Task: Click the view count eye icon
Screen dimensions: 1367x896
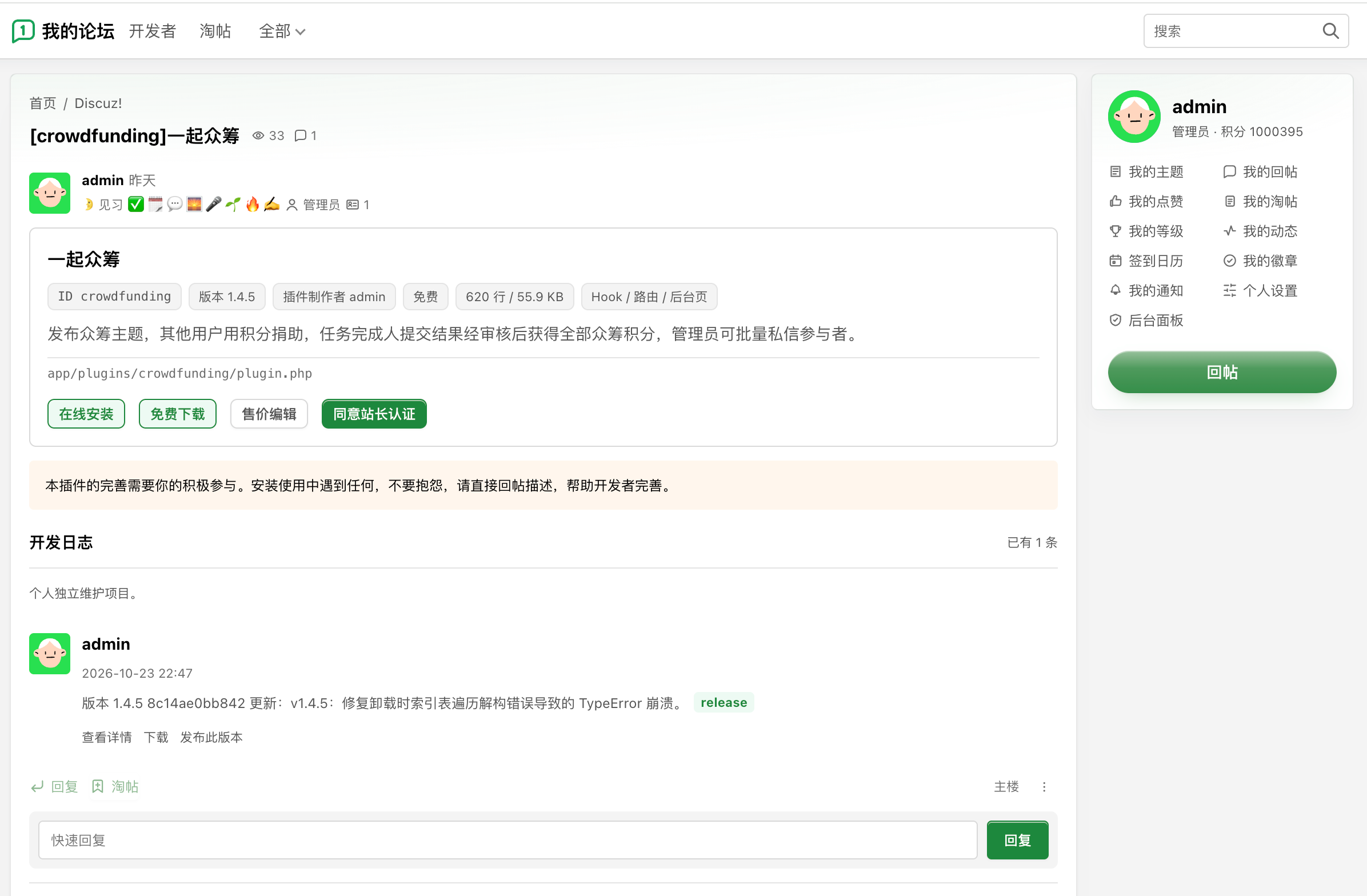Action: coord(258,135)
